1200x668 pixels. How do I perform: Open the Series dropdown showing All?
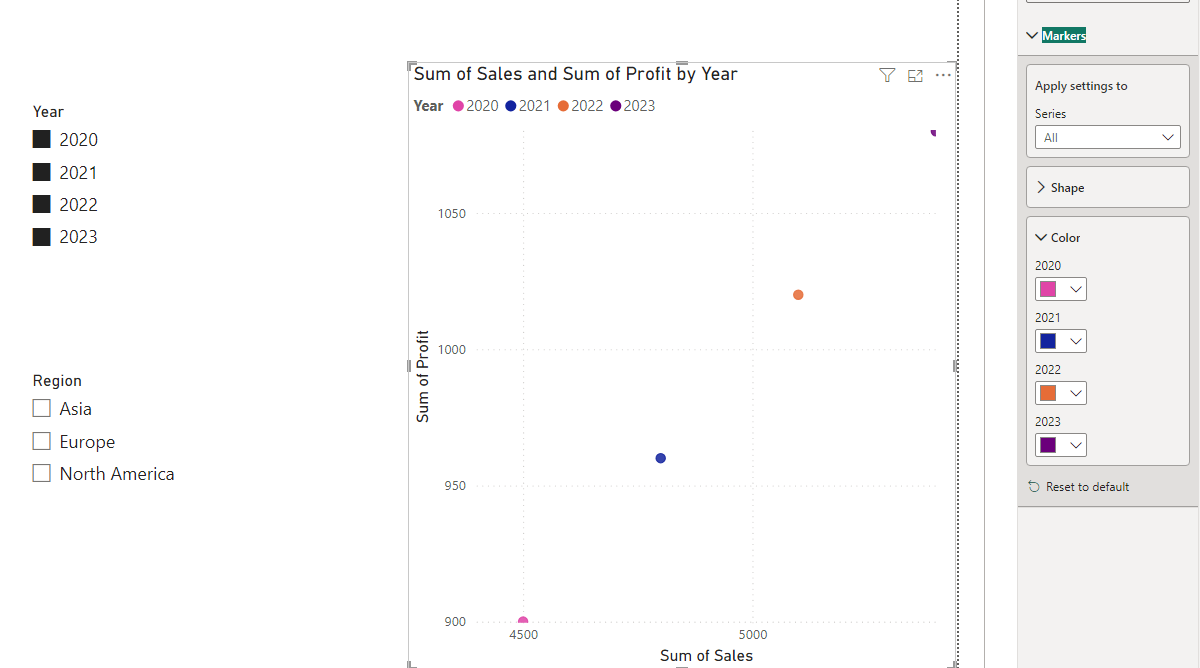point(1108,137)
